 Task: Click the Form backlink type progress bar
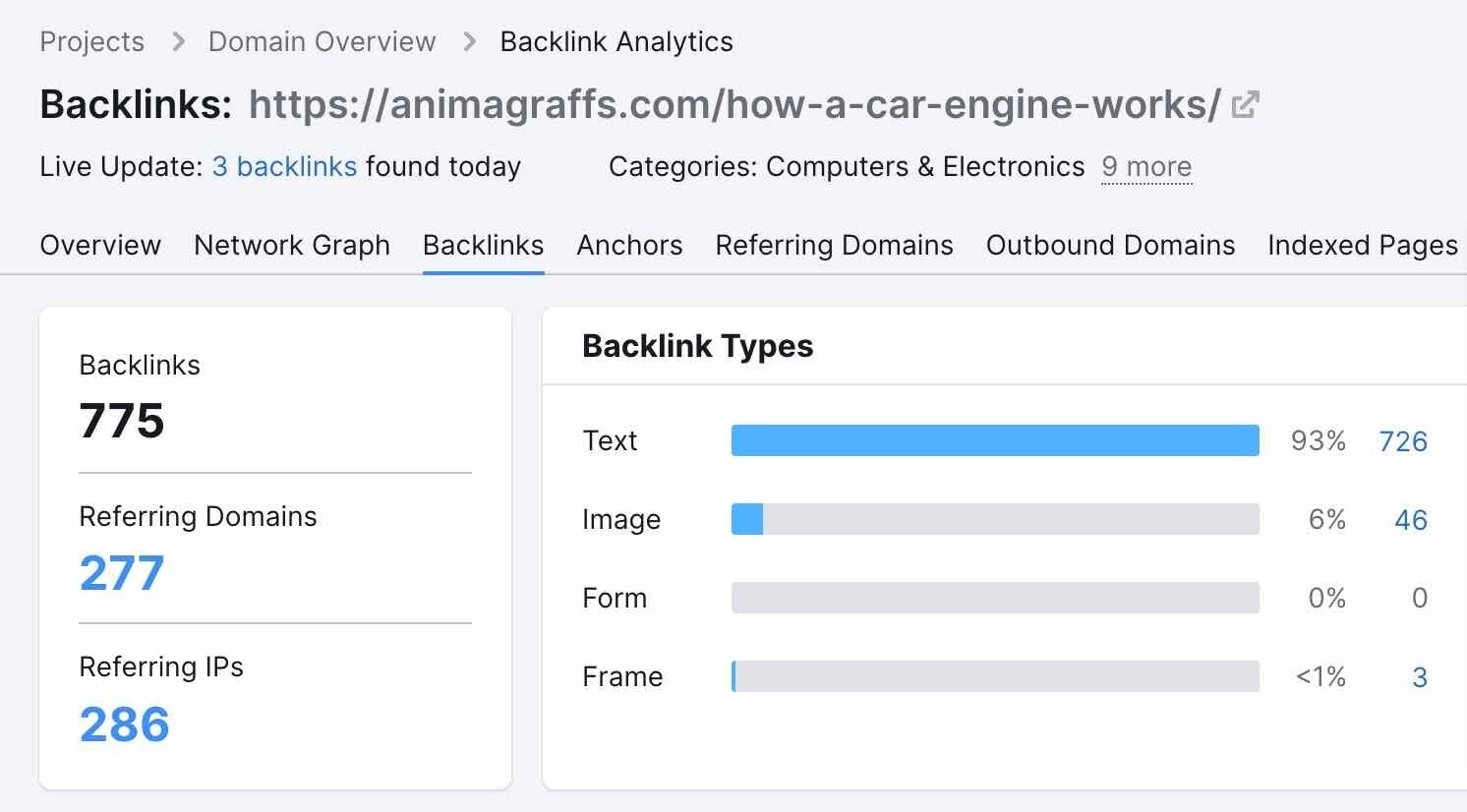click(995, 598)
